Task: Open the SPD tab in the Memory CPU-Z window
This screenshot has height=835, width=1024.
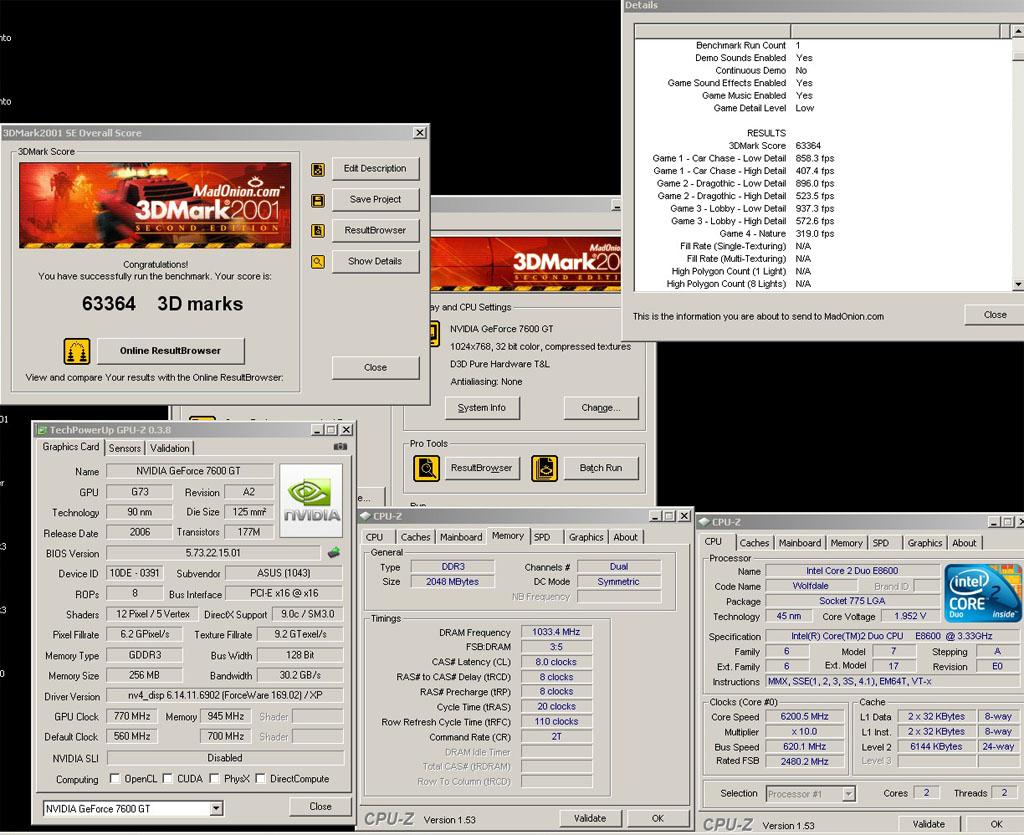Action: pyautogui.click(x=542, y=537)
